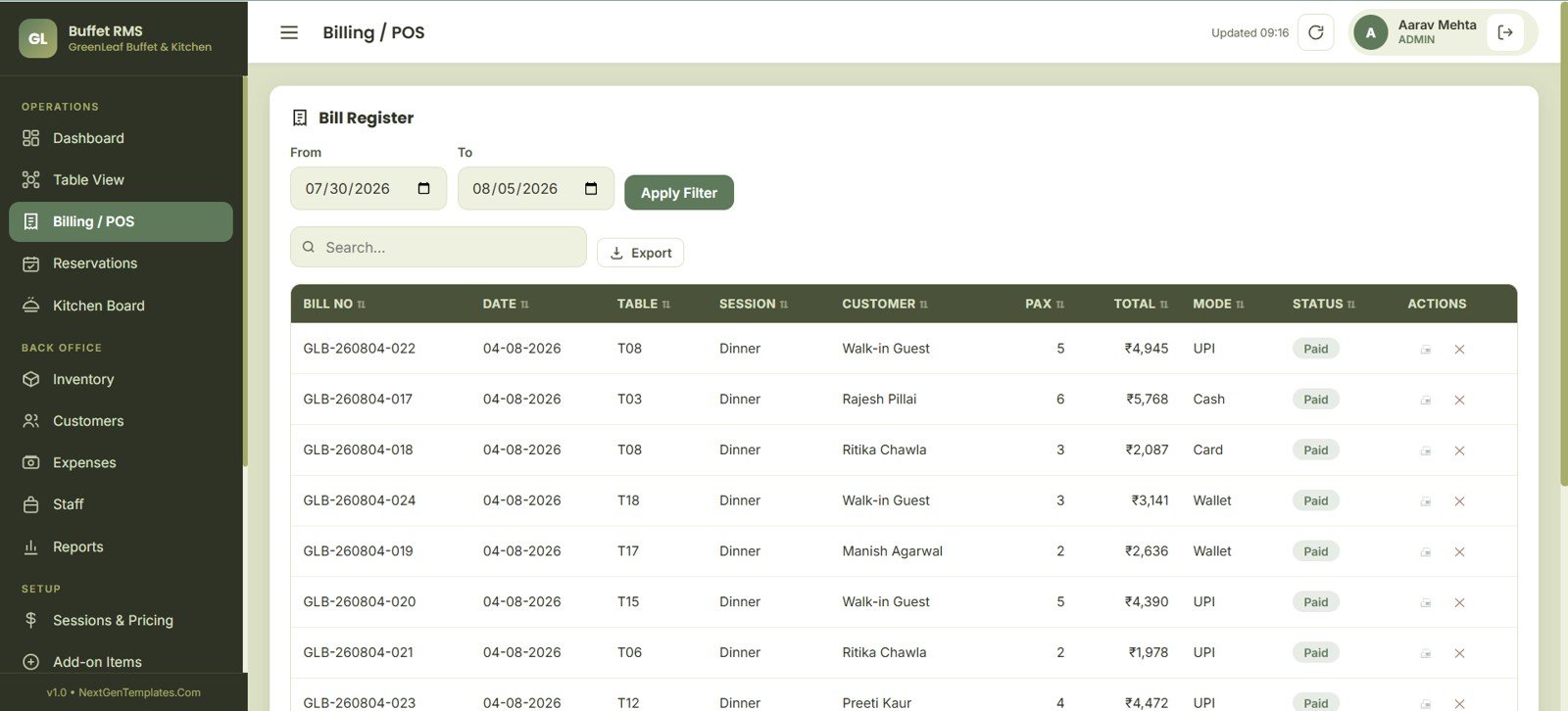
Task: Sort the table by CUSTOMER column
Action: point(885,304)
